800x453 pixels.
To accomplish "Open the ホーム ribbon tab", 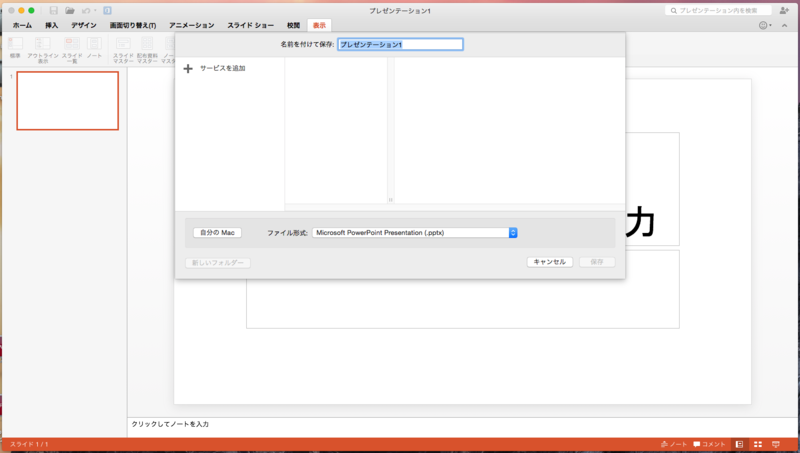I will click(x=22, y=25).
